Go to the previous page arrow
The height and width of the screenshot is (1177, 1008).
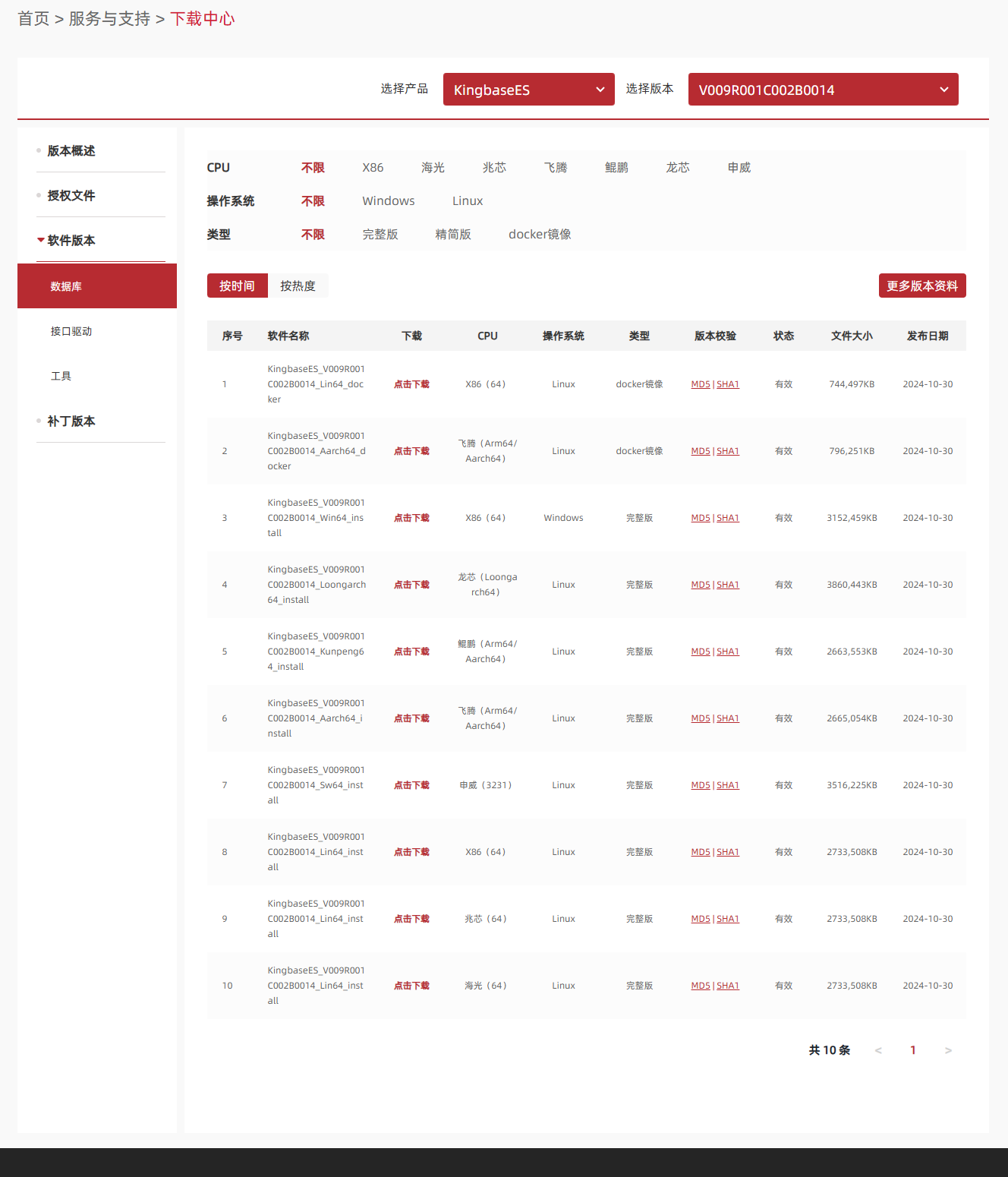pos(878,1050)
